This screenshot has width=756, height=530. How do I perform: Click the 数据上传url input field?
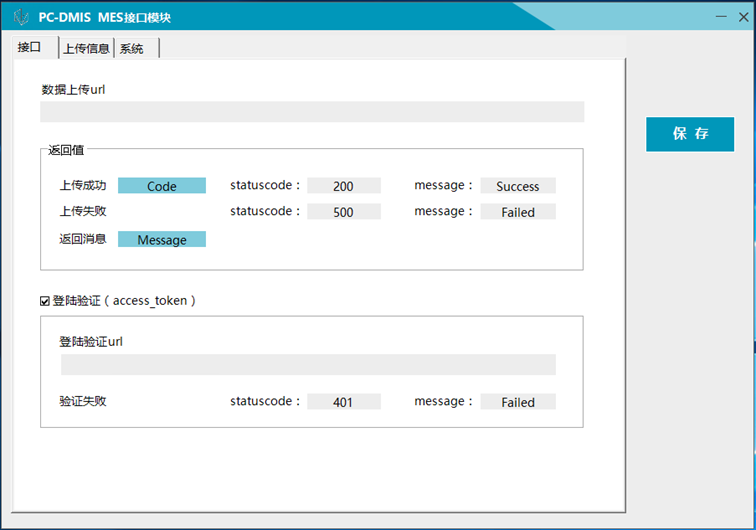(312, 112)
